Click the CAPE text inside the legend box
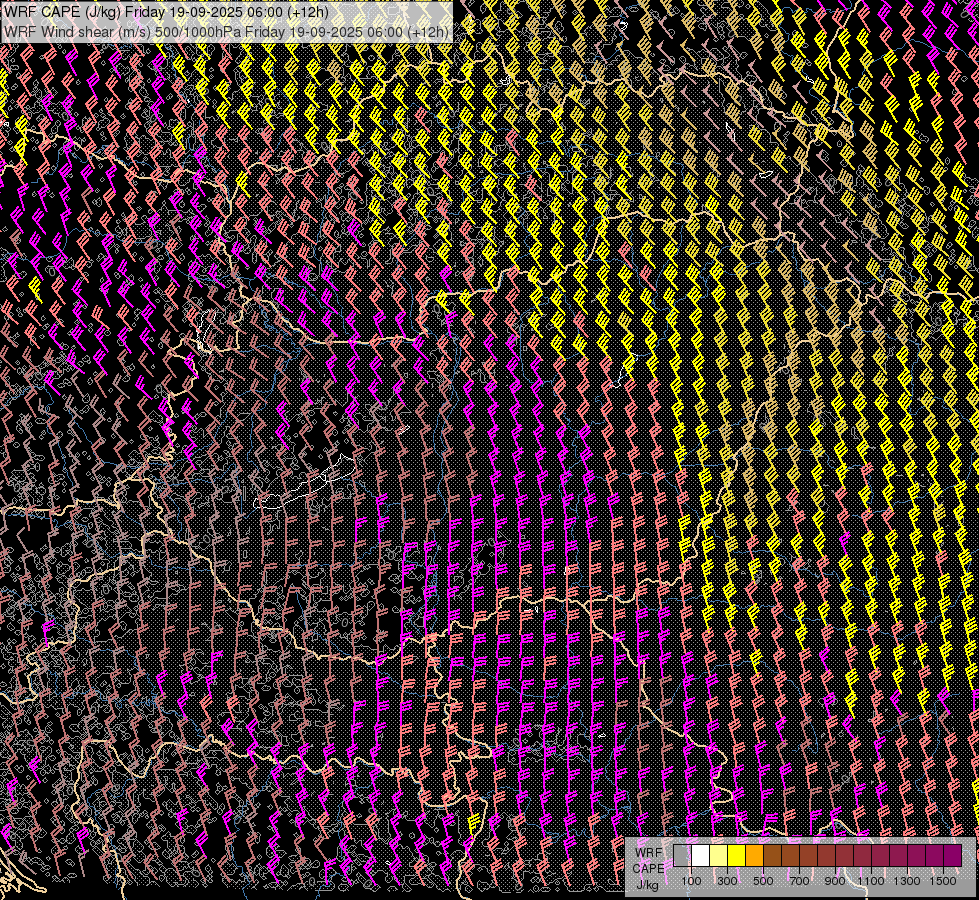 coord(648,868)
